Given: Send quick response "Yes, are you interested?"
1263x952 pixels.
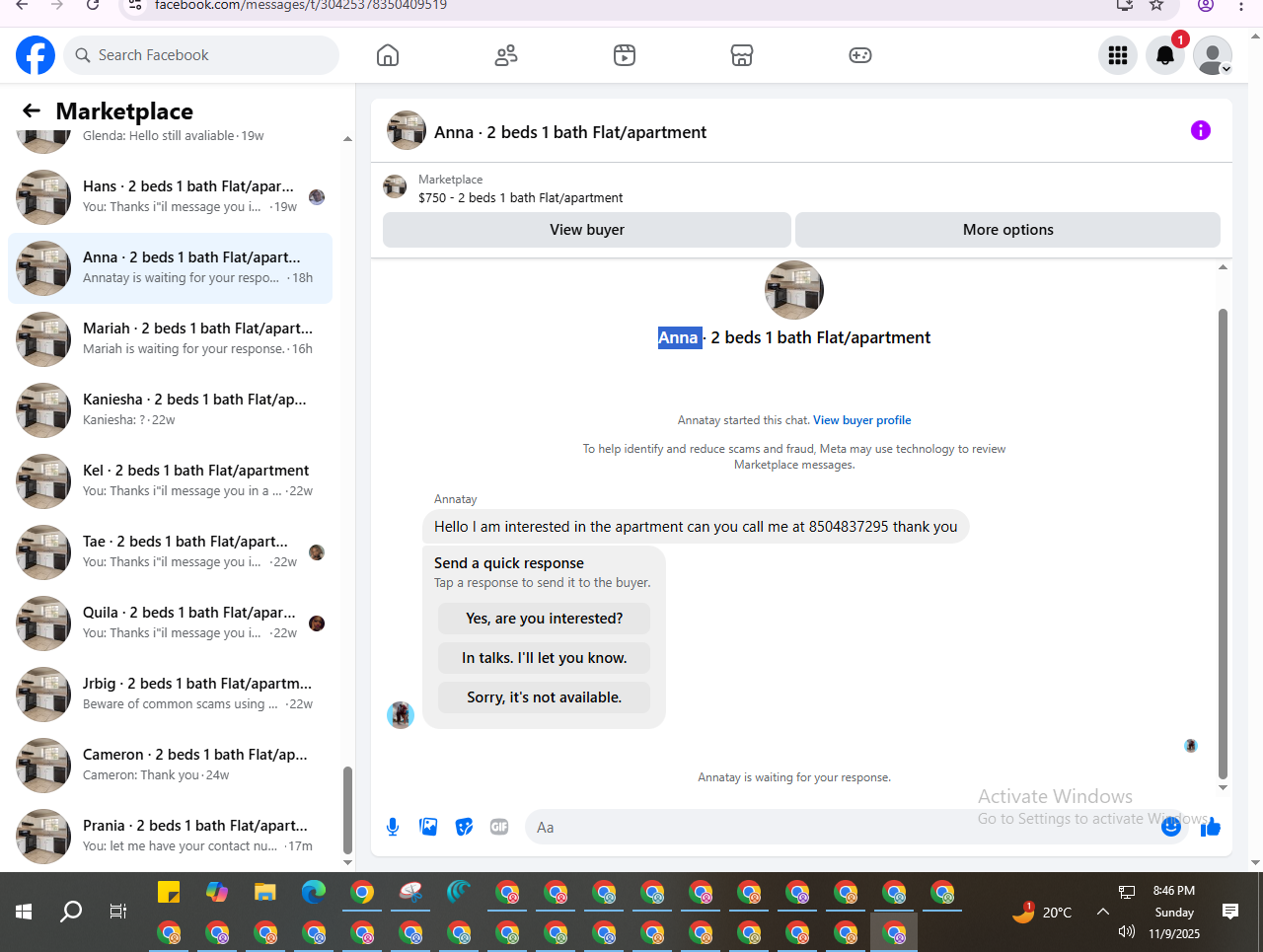Looking at the screenshot, I should (x=544, y=619).
